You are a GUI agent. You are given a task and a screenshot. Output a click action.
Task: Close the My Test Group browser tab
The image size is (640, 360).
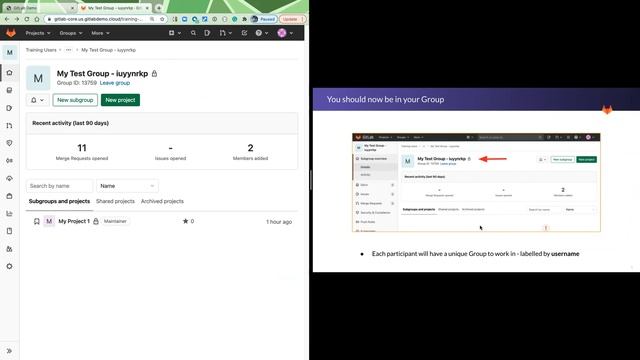[x=147, y=8]
